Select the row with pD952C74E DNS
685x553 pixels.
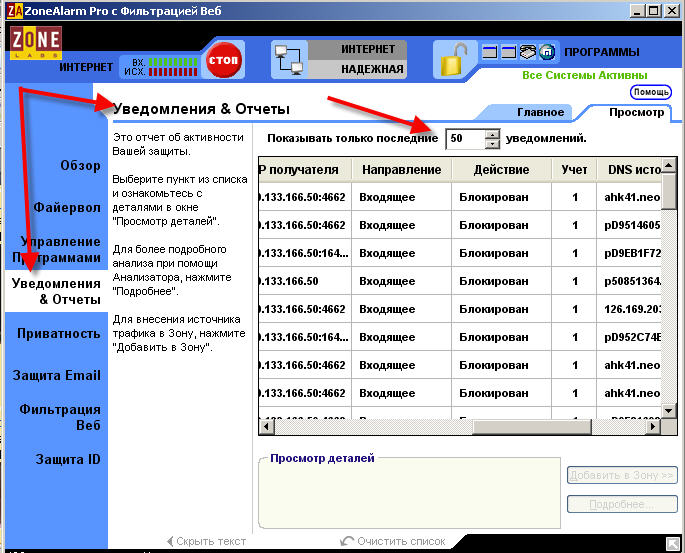pyautogui.click(x=460, y=337)
